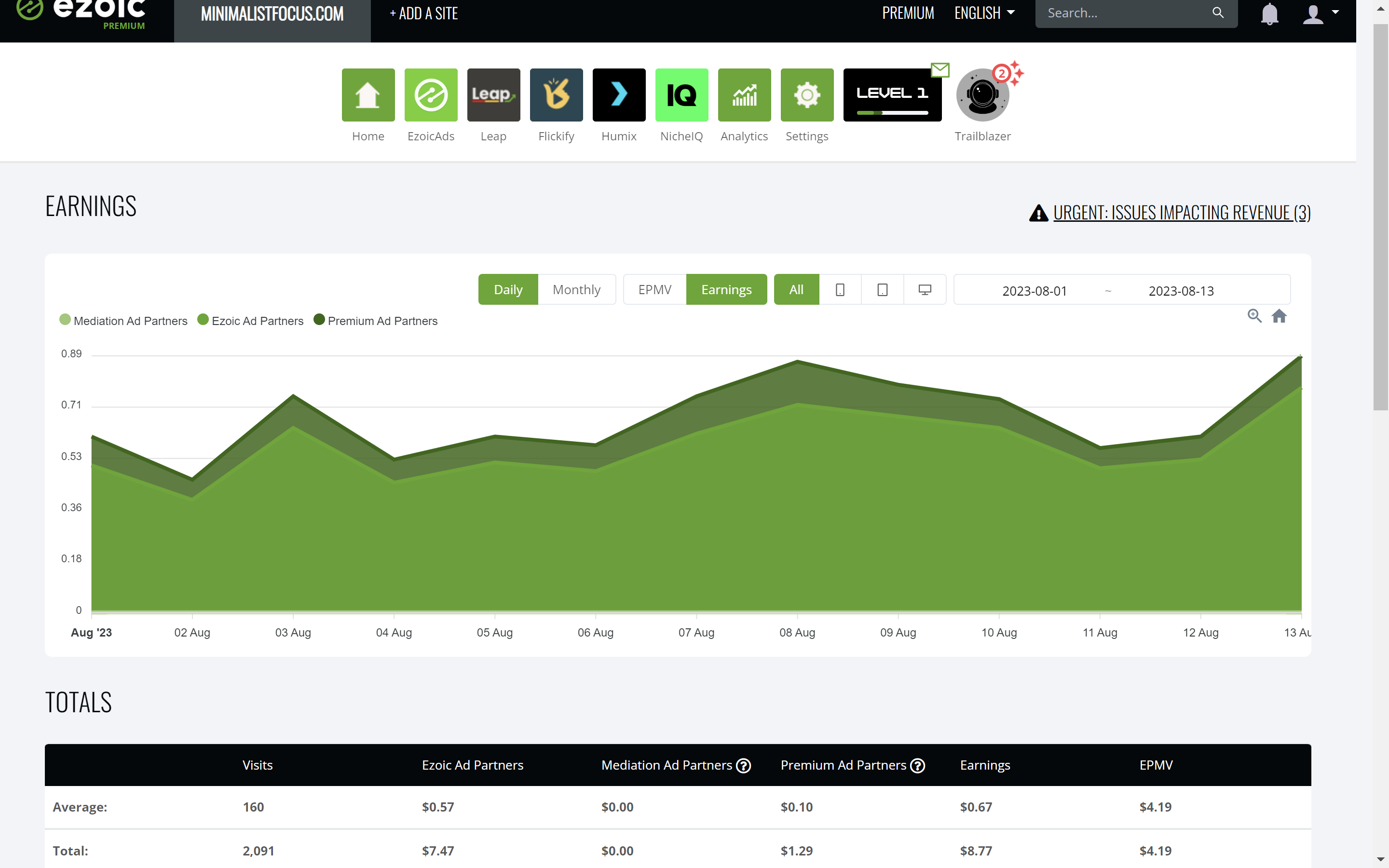This screenshot has height=868, width=1389.
Task: Open the Home dashboard icon
Action: click(368, 95)
